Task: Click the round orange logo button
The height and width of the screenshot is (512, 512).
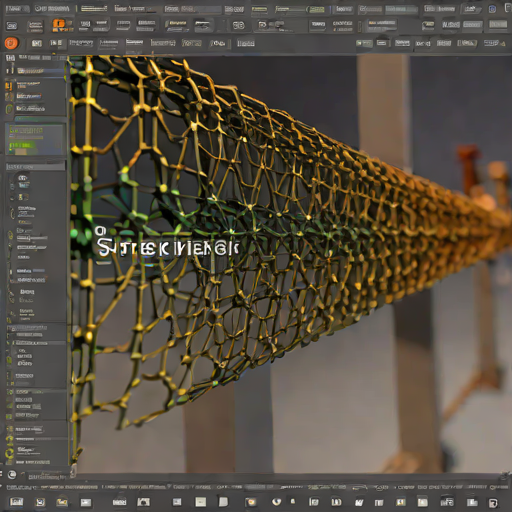Action: point(11,43)
